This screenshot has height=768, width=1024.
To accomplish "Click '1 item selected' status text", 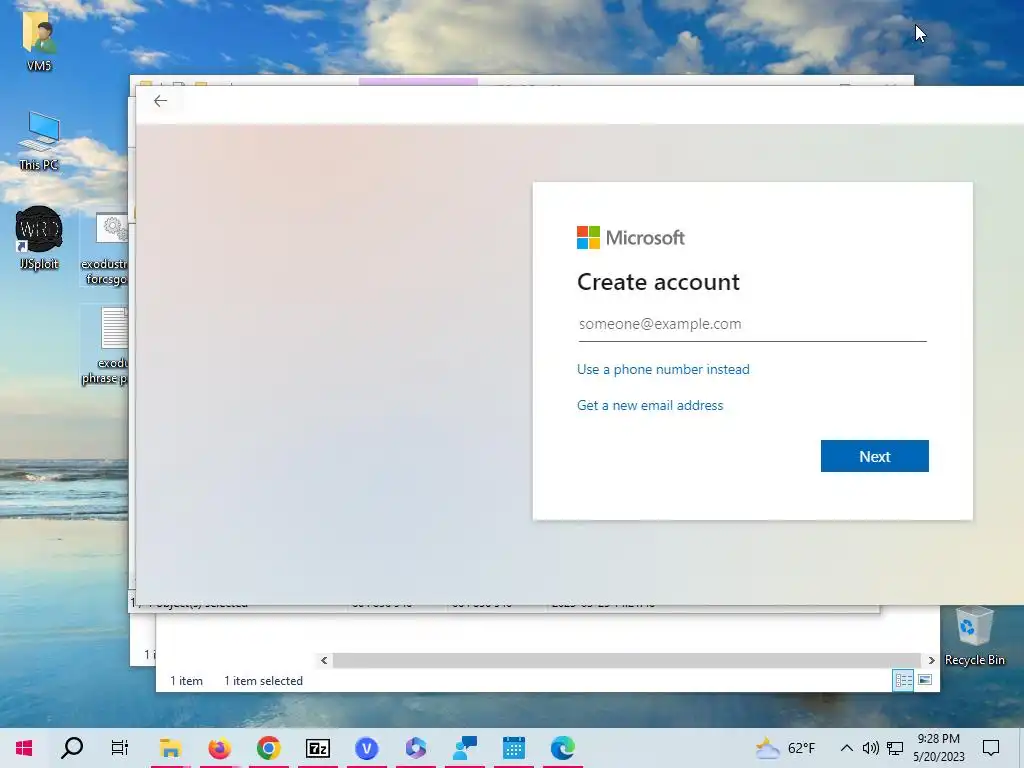I will pyautogui.click(x=263, y=680).
